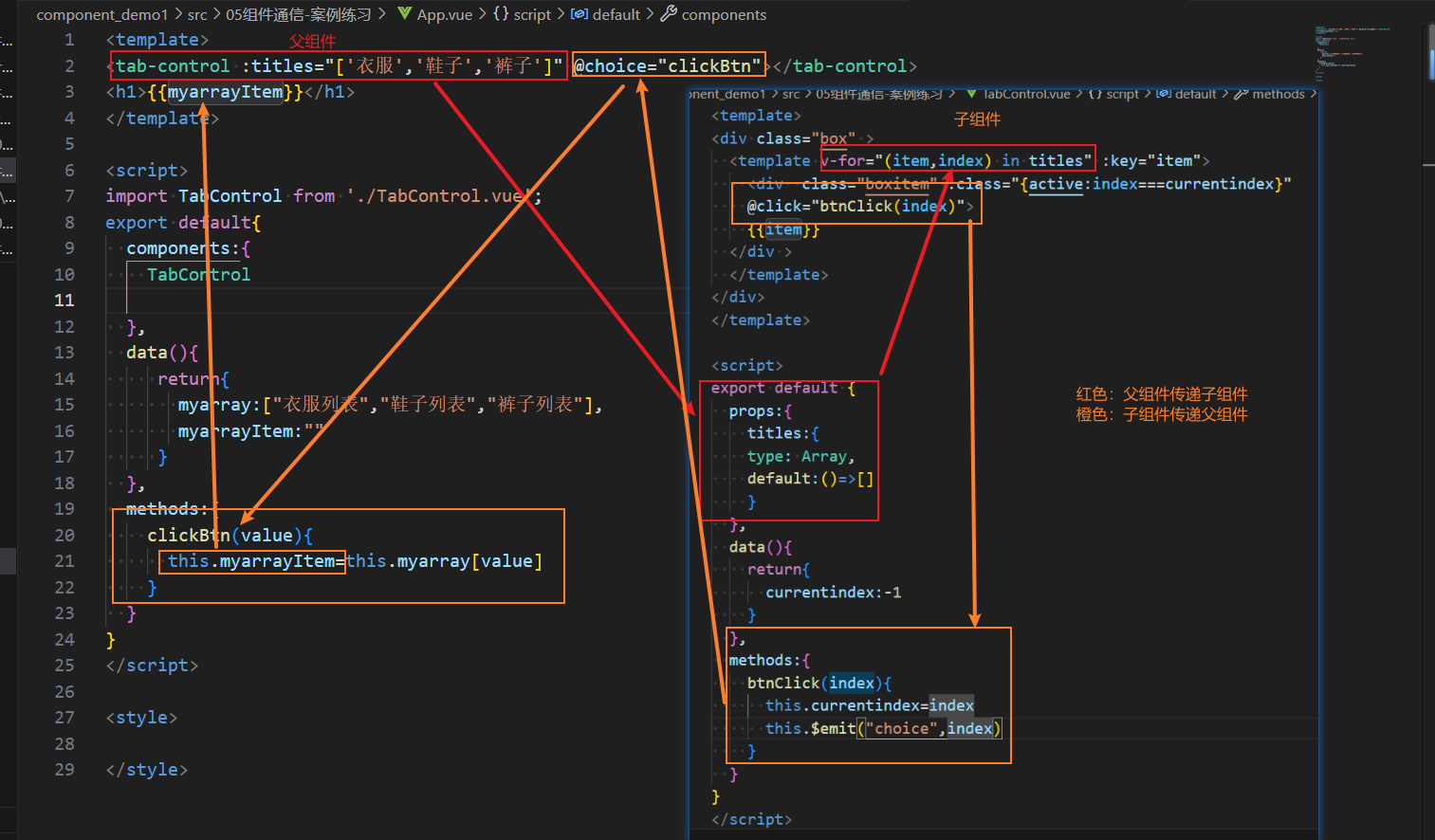1435x840 pixels.
Task: Click the code minimap preview
Action: (1352, 52)
